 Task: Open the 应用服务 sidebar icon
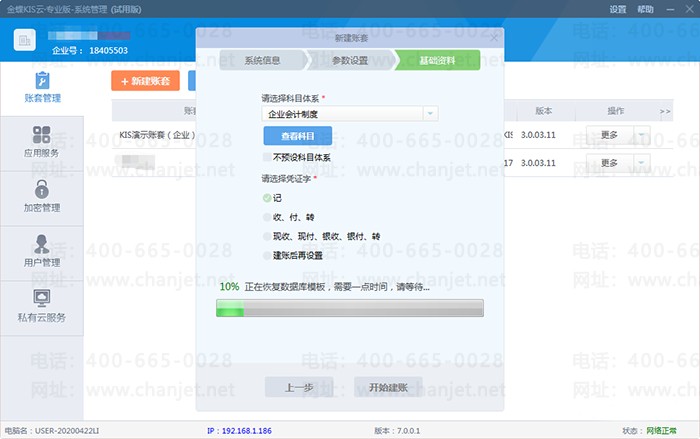tap(41, 135)
